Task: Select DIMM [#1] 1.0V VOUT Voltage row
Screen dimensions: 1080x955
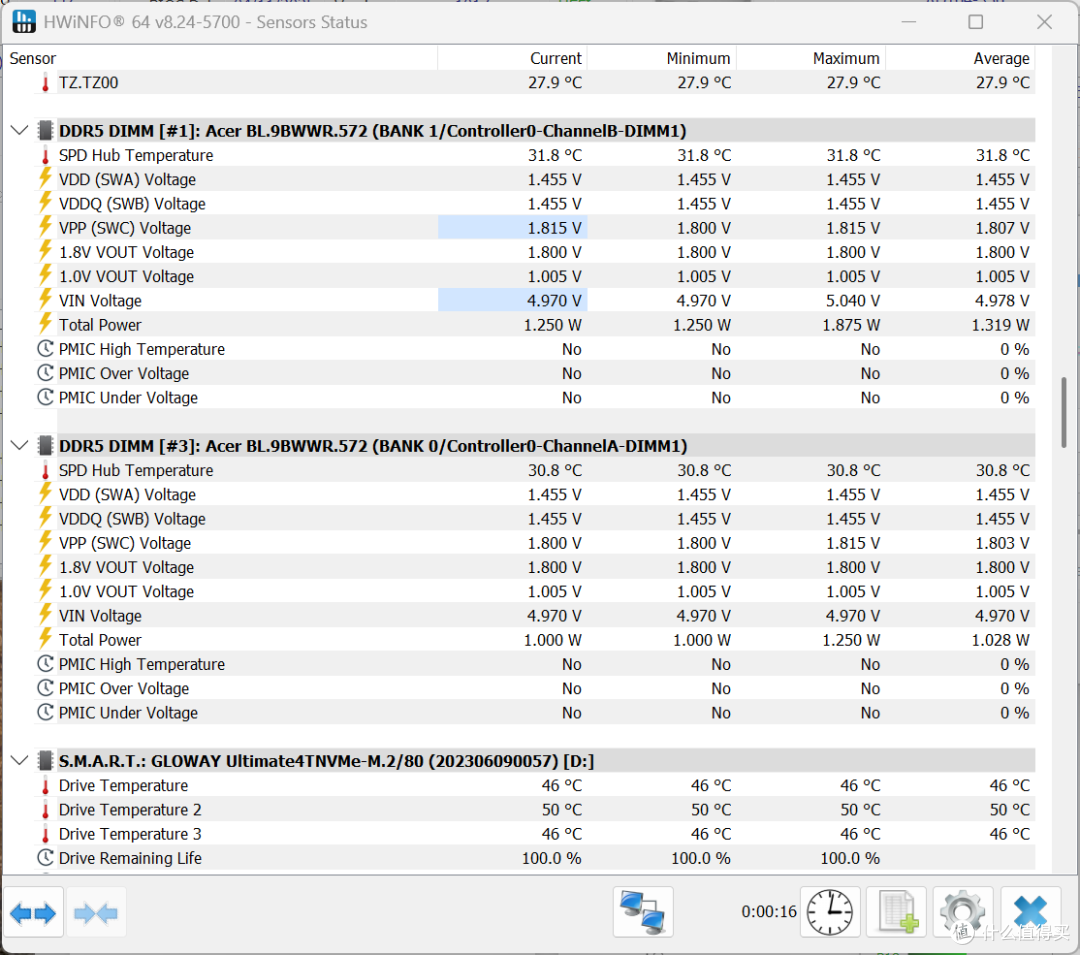Action: pyautogui.click(x=534, y=276)
